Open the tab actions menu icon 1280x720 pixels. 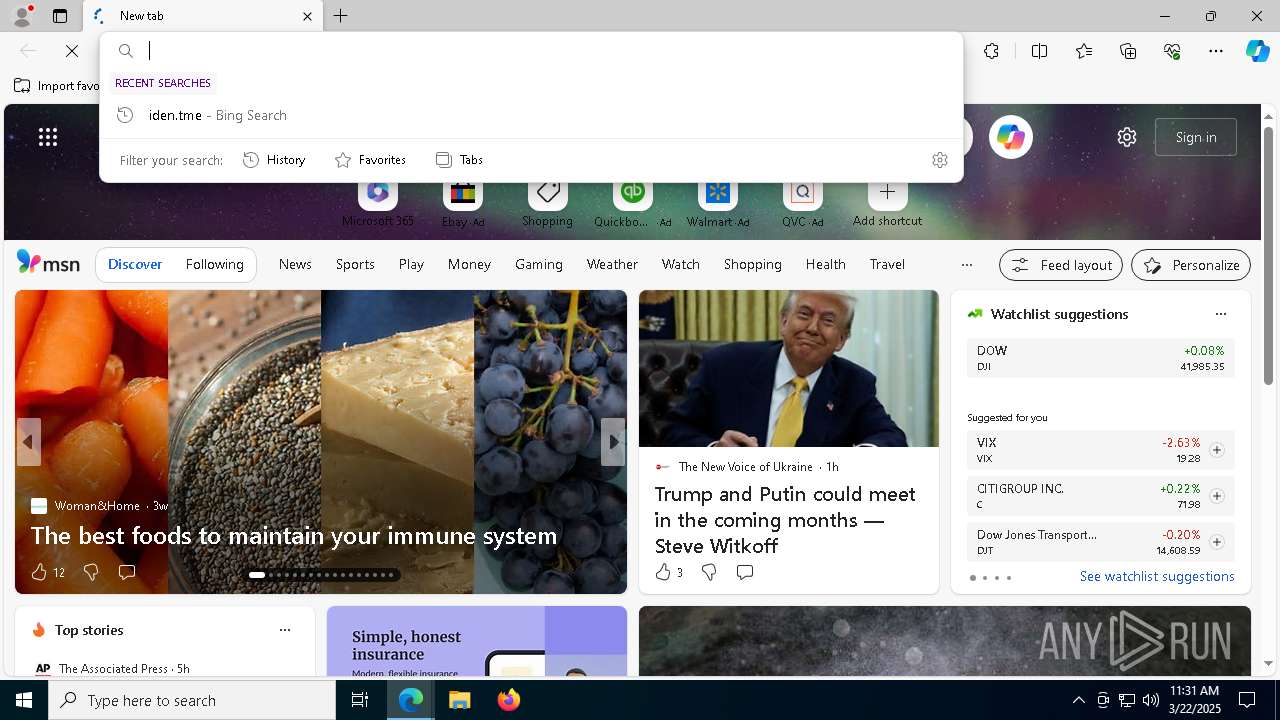pos(60,16)
